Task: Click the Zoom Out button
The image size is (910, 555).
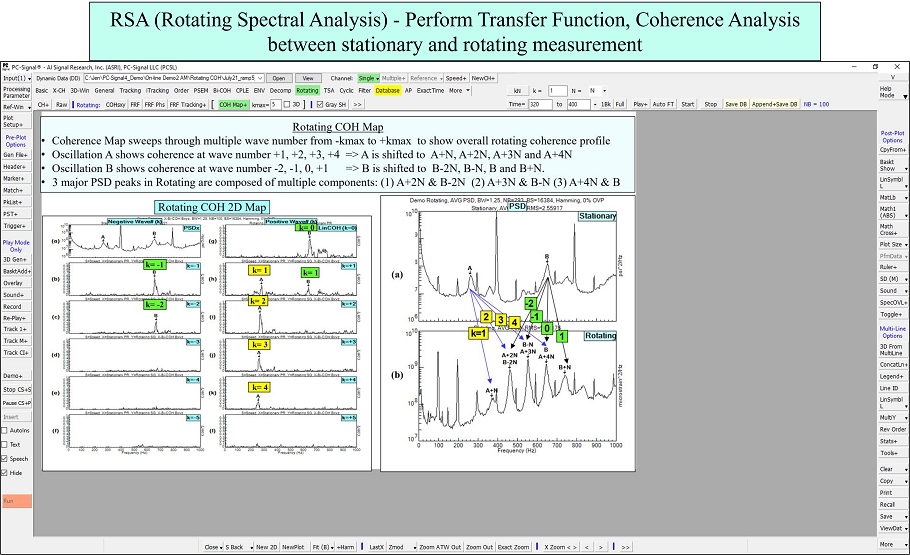Action: (x=479, y=547)
